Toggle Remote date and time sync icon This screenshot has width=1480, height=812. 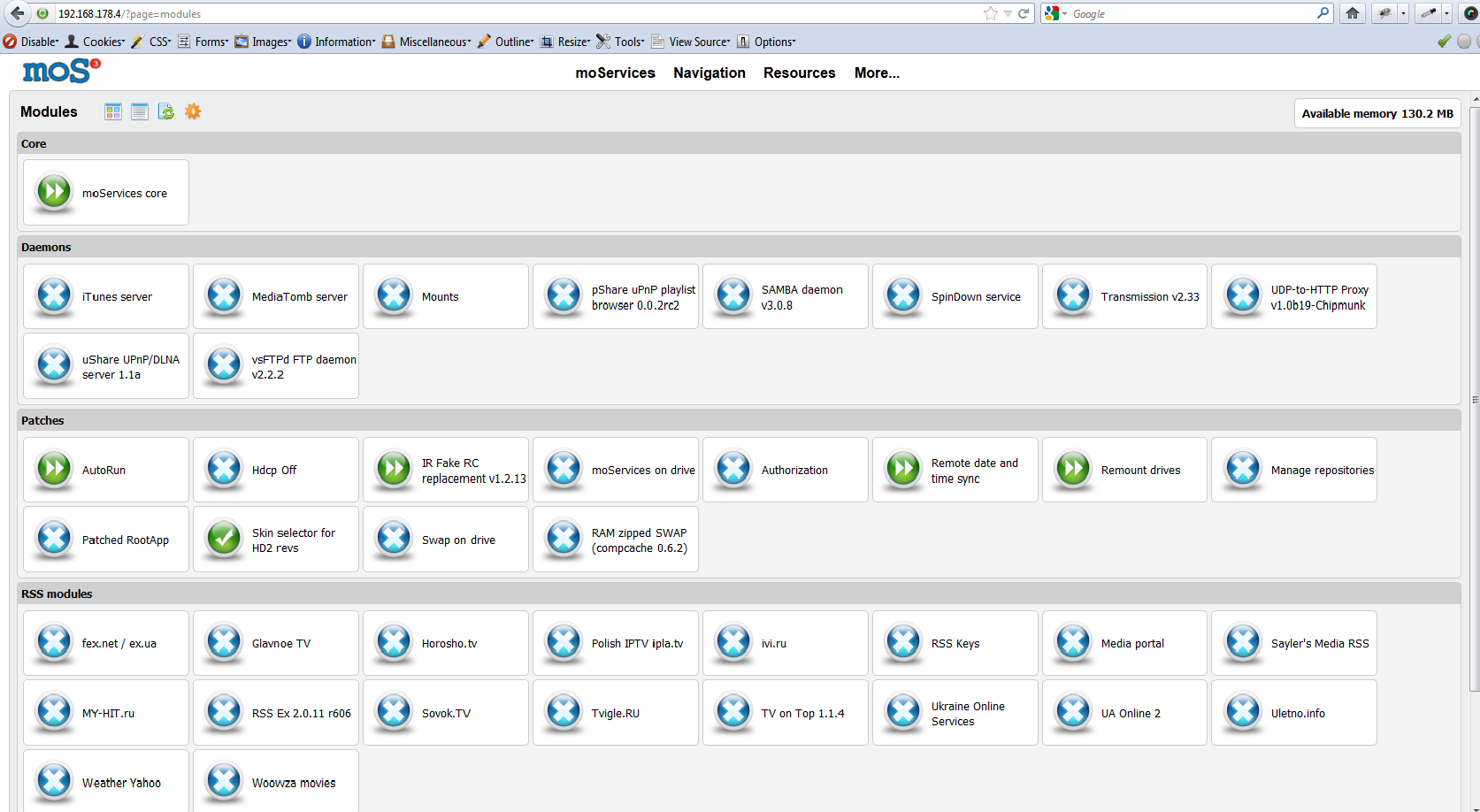[903, 469]
